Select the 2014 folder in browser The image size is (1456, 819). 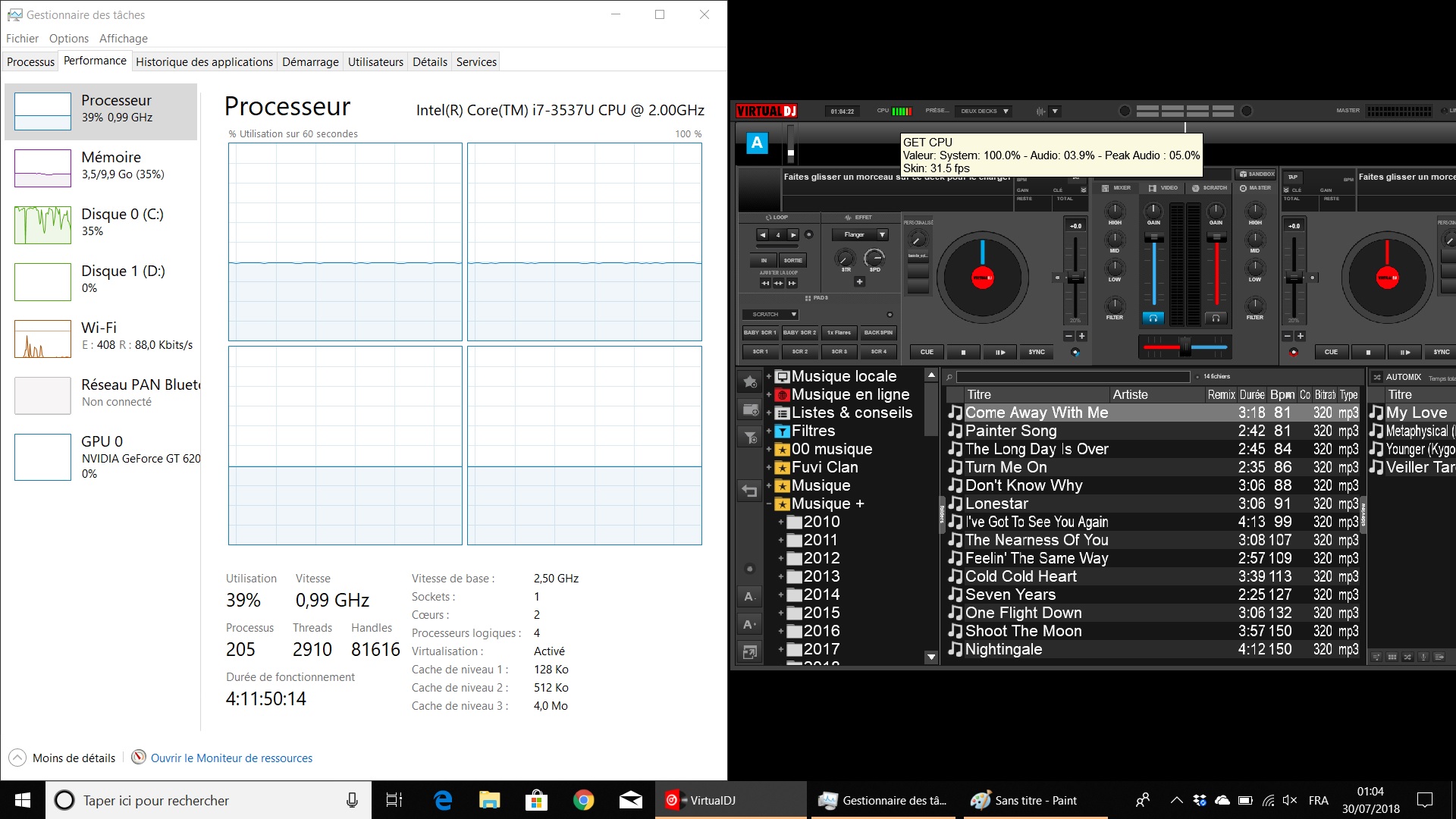click(x=821, y=595)
